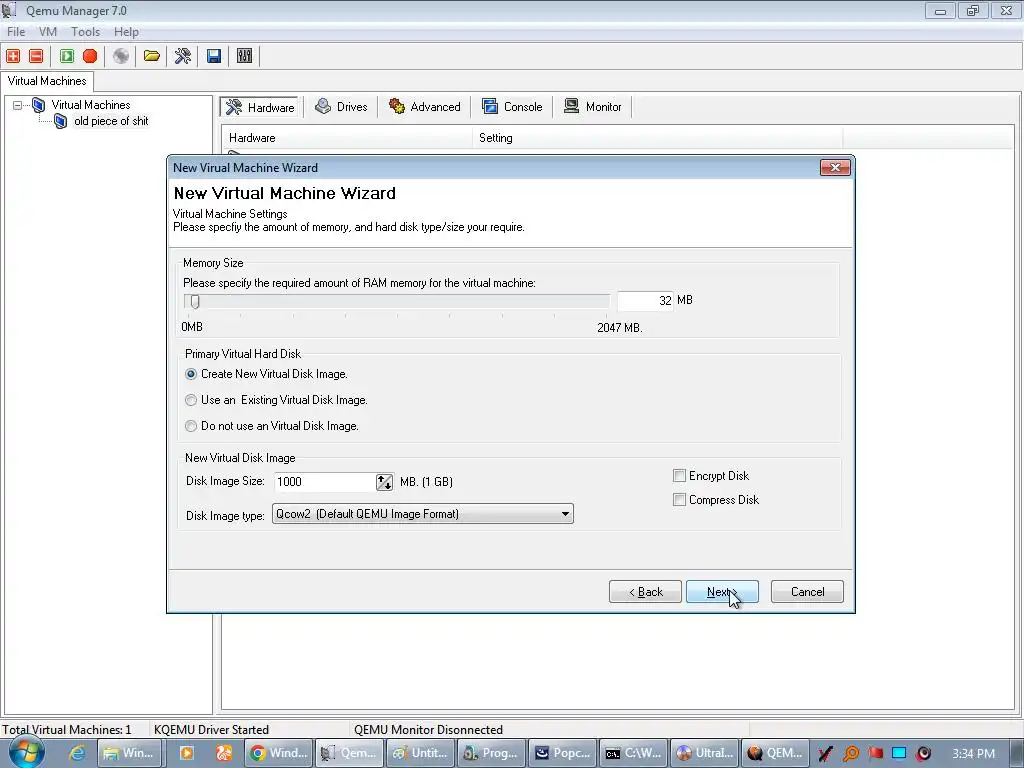This screenshot has height=768, width=1024.
Task: Open the Tools menu
Action: click(86, 31)
